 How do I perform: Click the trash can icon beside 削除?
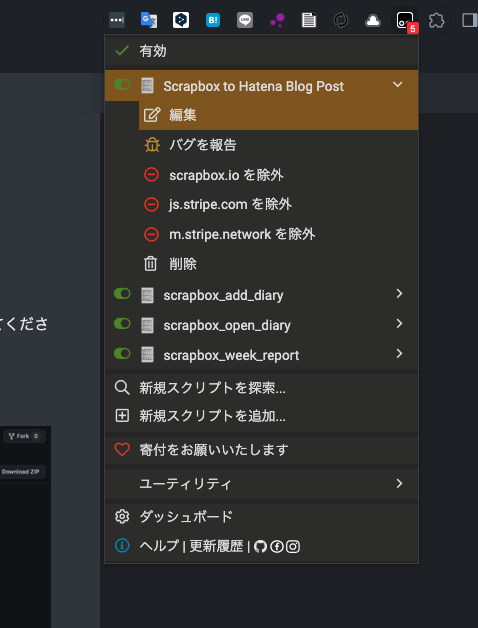pyautogui.click(x=151, y=264)
